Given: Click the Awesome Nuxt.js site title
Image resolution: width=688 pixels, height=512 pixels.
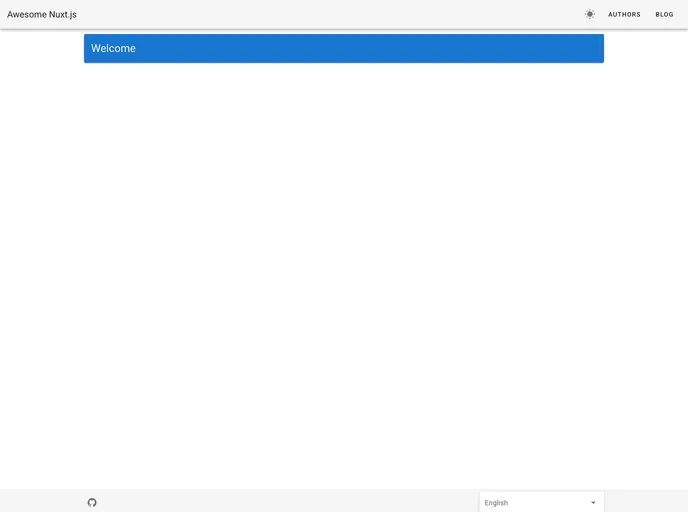Looking at the screenshot, I should (42, 14).
